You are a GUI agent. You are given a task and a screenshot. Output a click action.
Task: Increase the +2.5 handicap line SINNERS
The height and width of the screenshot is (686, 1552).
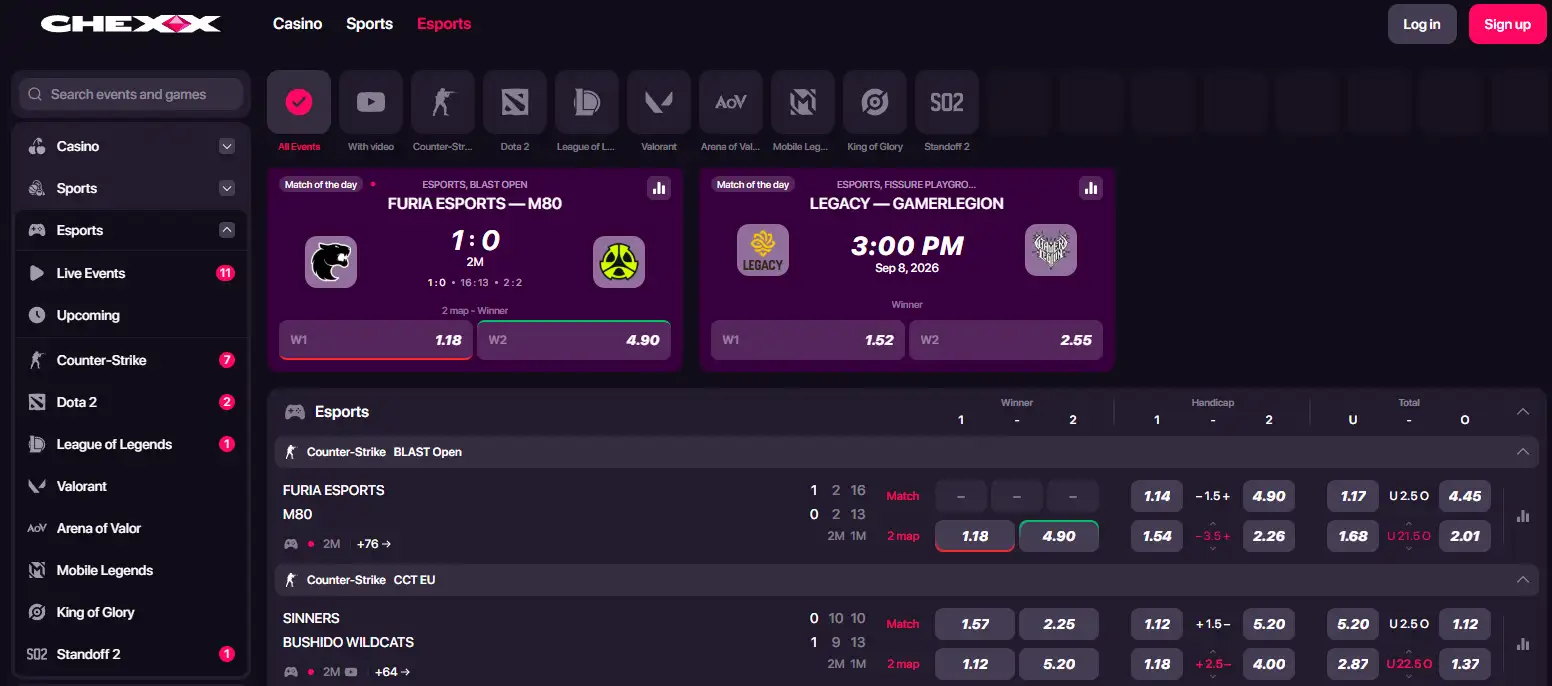tap(1213, 652)
